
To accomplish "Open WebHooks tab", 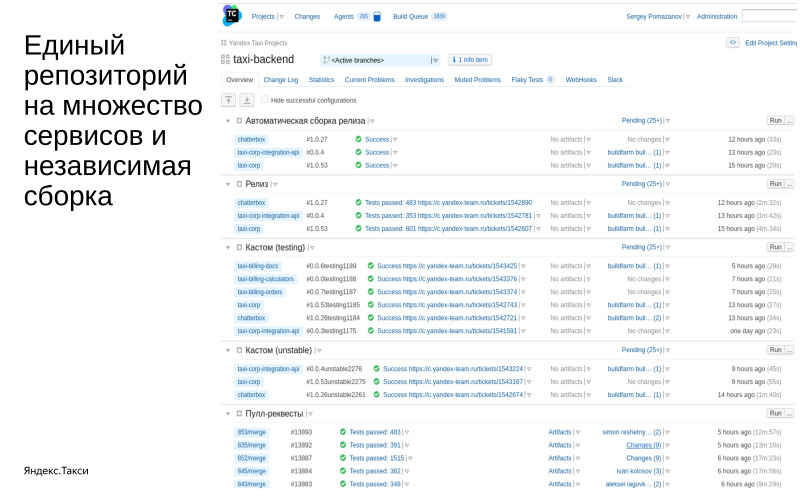I will point(581,80).
